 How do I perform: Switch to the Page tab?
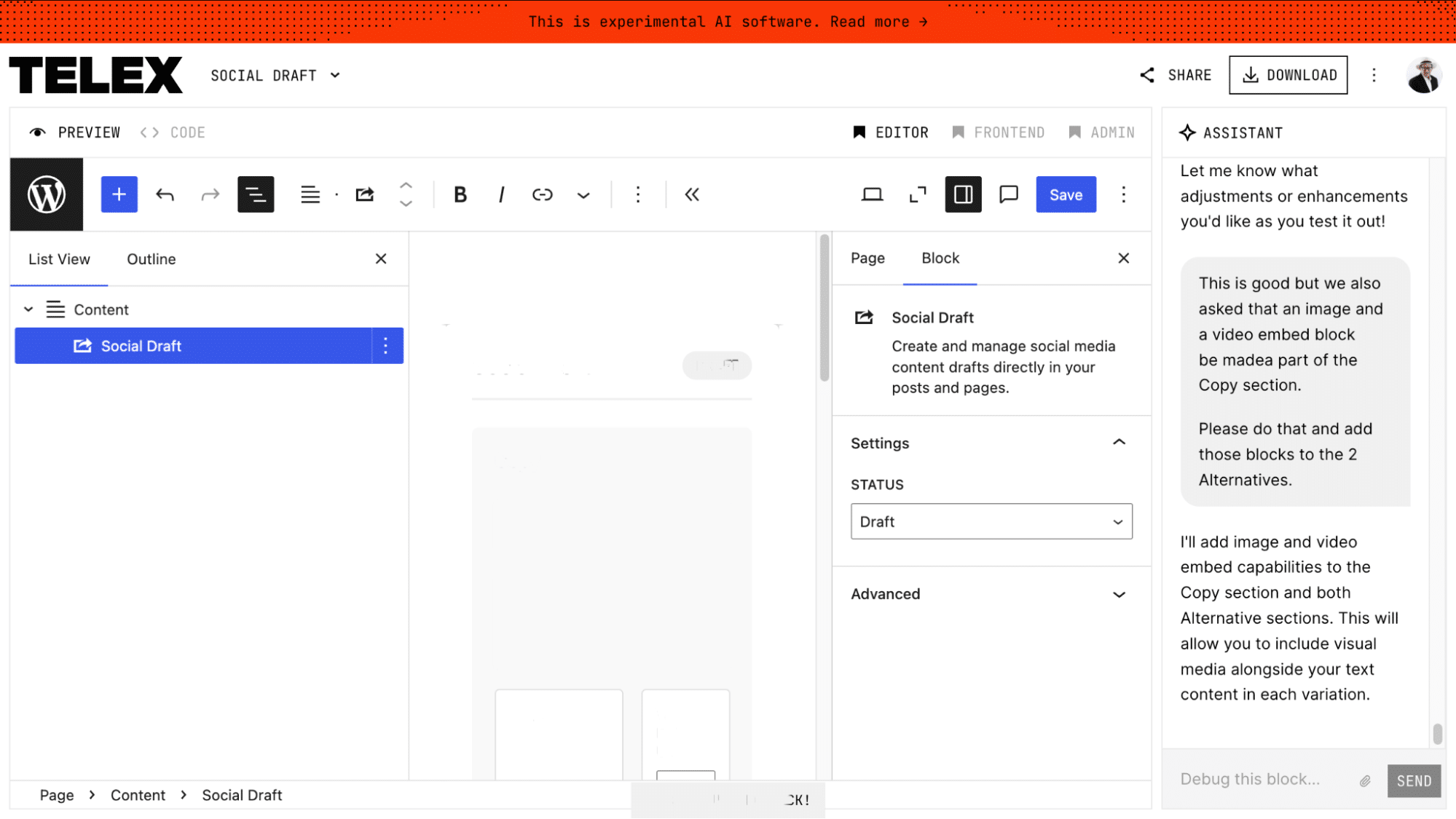(x=867, y=258)
